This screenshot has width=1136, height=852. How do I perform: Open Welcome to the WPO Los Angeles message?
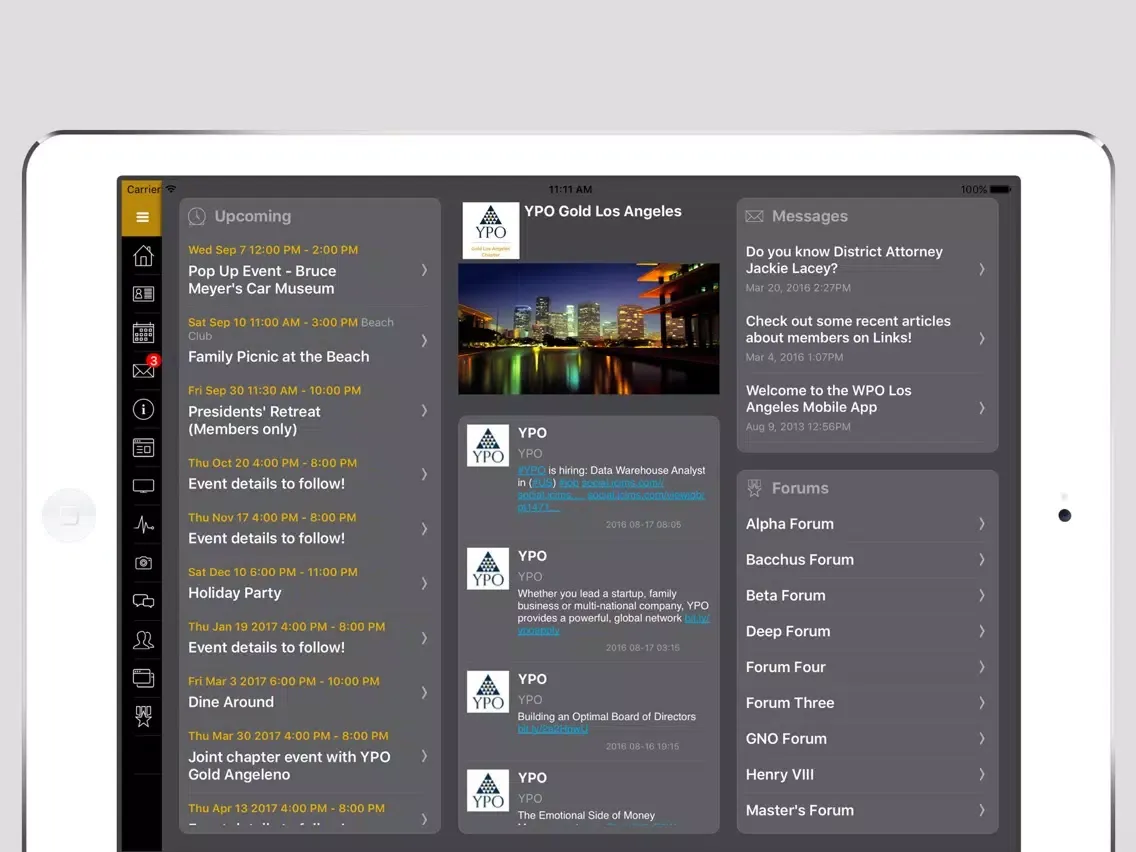coord(867,408)
